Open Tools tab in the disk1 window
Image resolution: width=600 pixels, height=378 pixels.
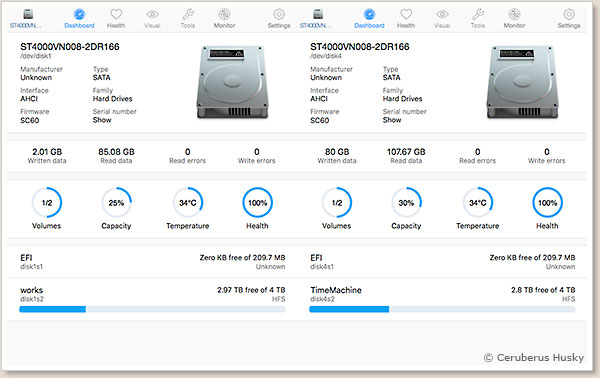pos(188,19)
